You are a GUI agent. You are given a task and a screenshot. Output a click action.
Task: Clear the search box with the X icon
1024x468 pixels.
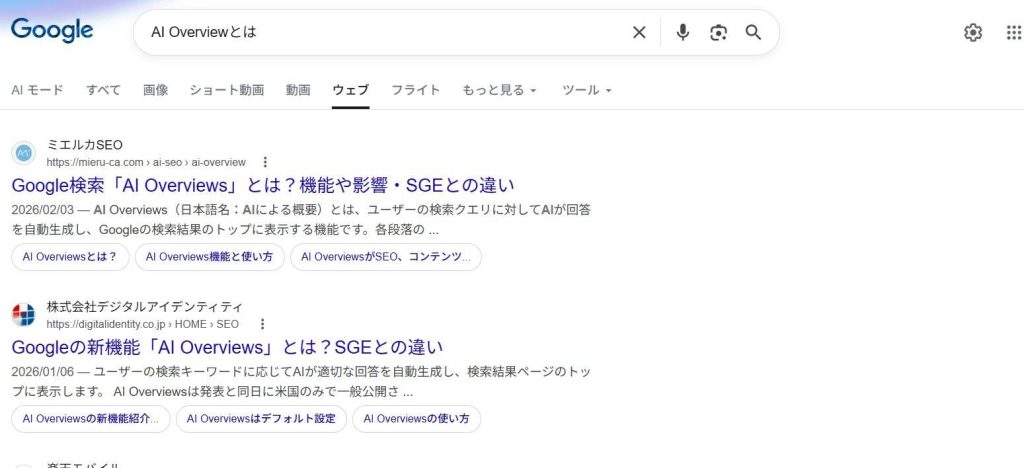639,33
